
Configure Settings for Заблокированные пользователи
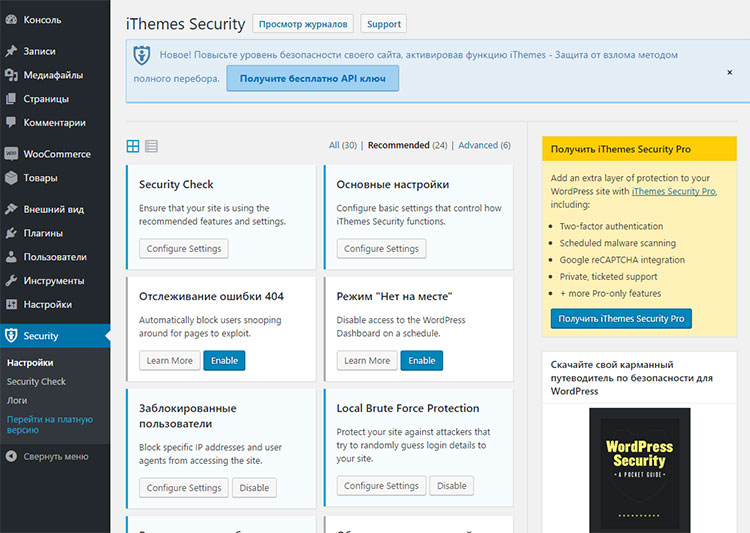(x=184, y=488)
